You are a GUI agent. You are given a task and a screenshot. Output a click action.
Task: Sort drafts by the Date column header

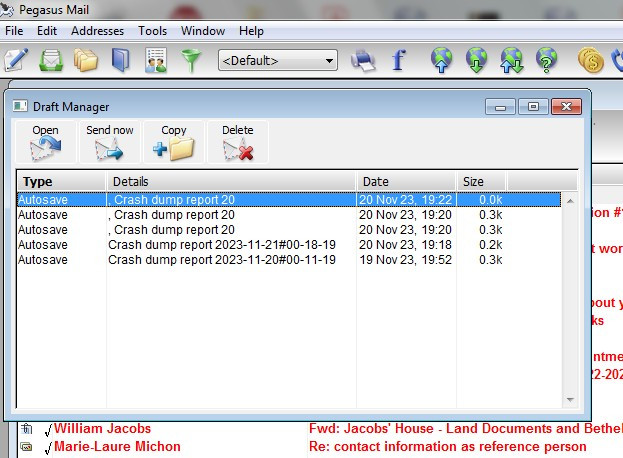405,181
